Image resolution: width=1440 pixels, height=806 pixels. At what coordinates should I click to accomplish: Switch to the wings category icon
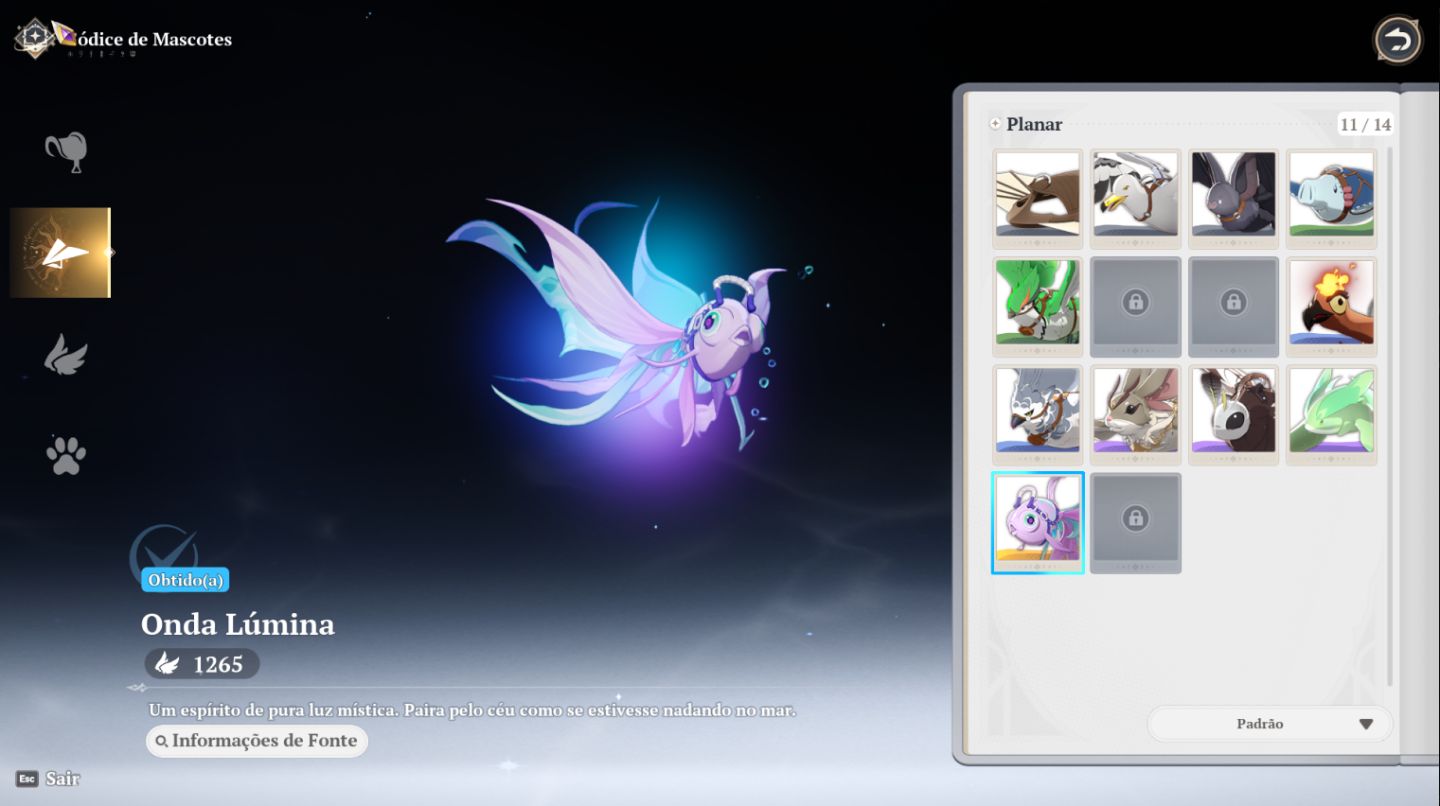pyautogui.click(x=66, y=355)
